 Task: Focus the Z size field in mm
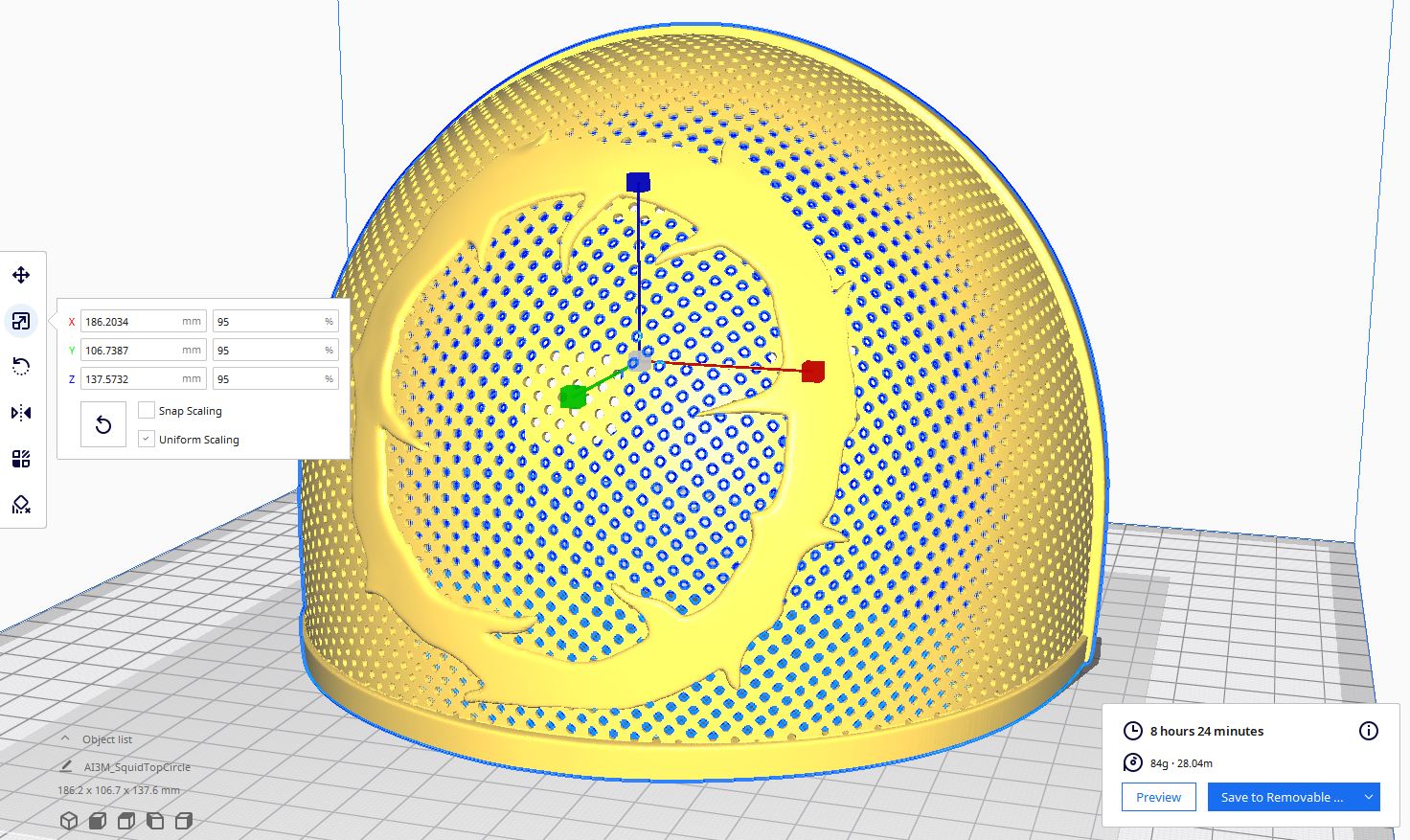click(x=144, y=379)
